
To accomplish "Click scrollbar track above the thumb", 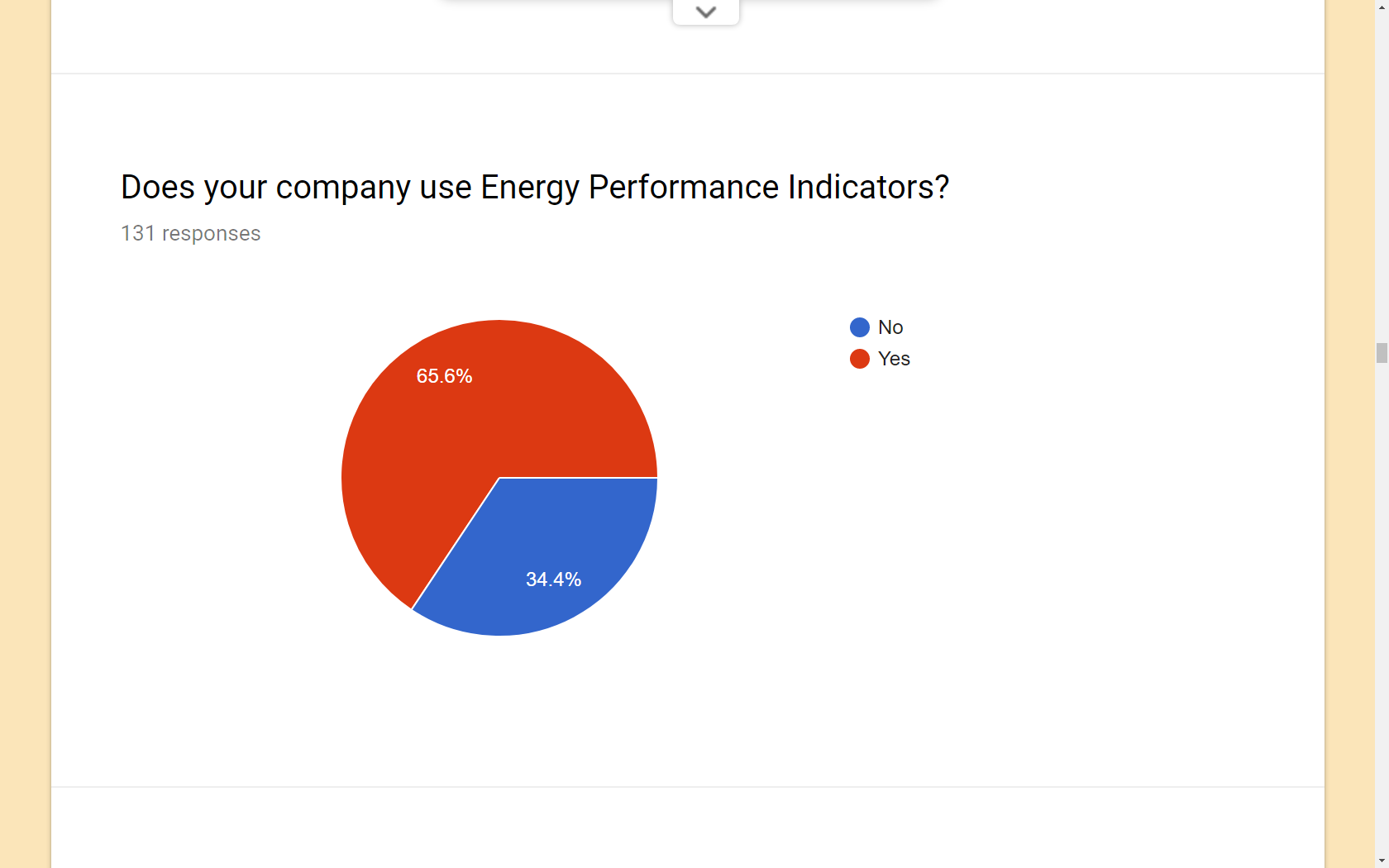I will 1382,165.
